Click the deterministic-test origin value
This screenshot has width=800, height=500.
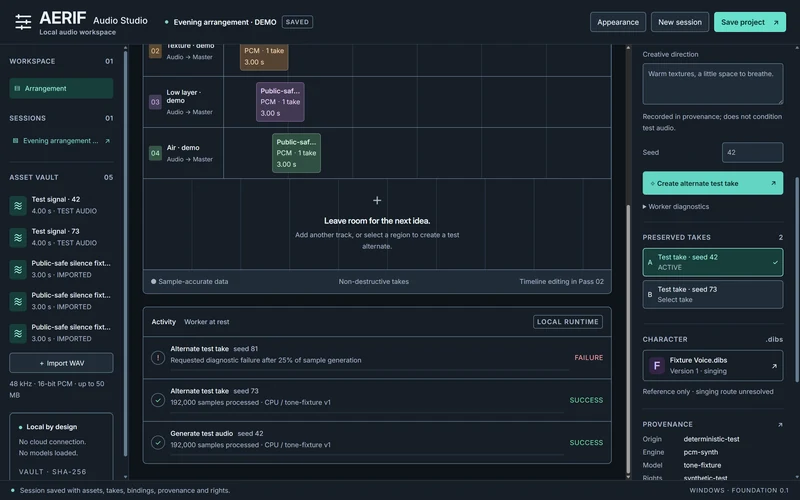[x=711, y=439]
